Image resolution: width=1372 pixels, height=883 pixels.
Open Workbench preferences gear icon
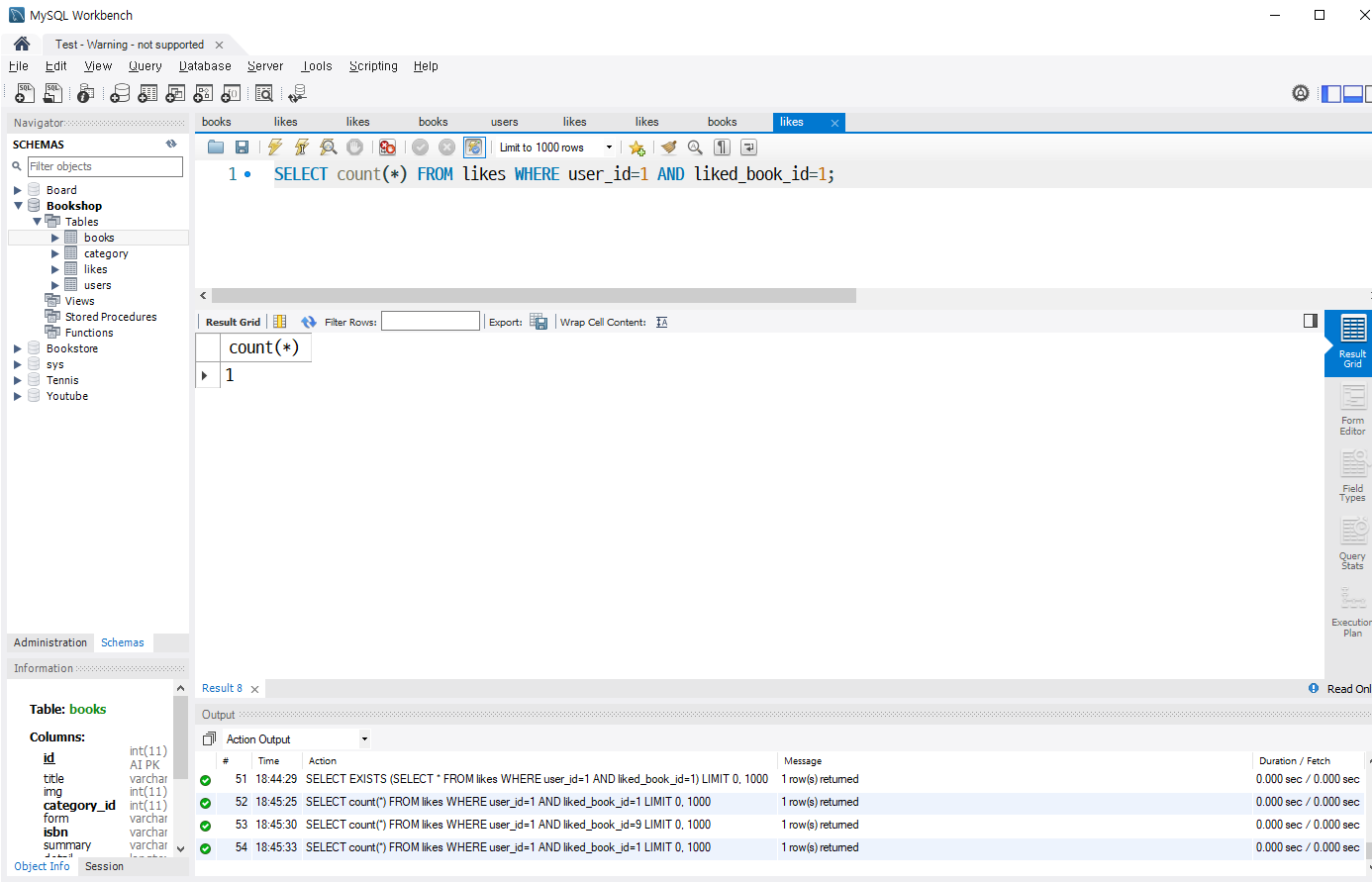click(1301, 93)
